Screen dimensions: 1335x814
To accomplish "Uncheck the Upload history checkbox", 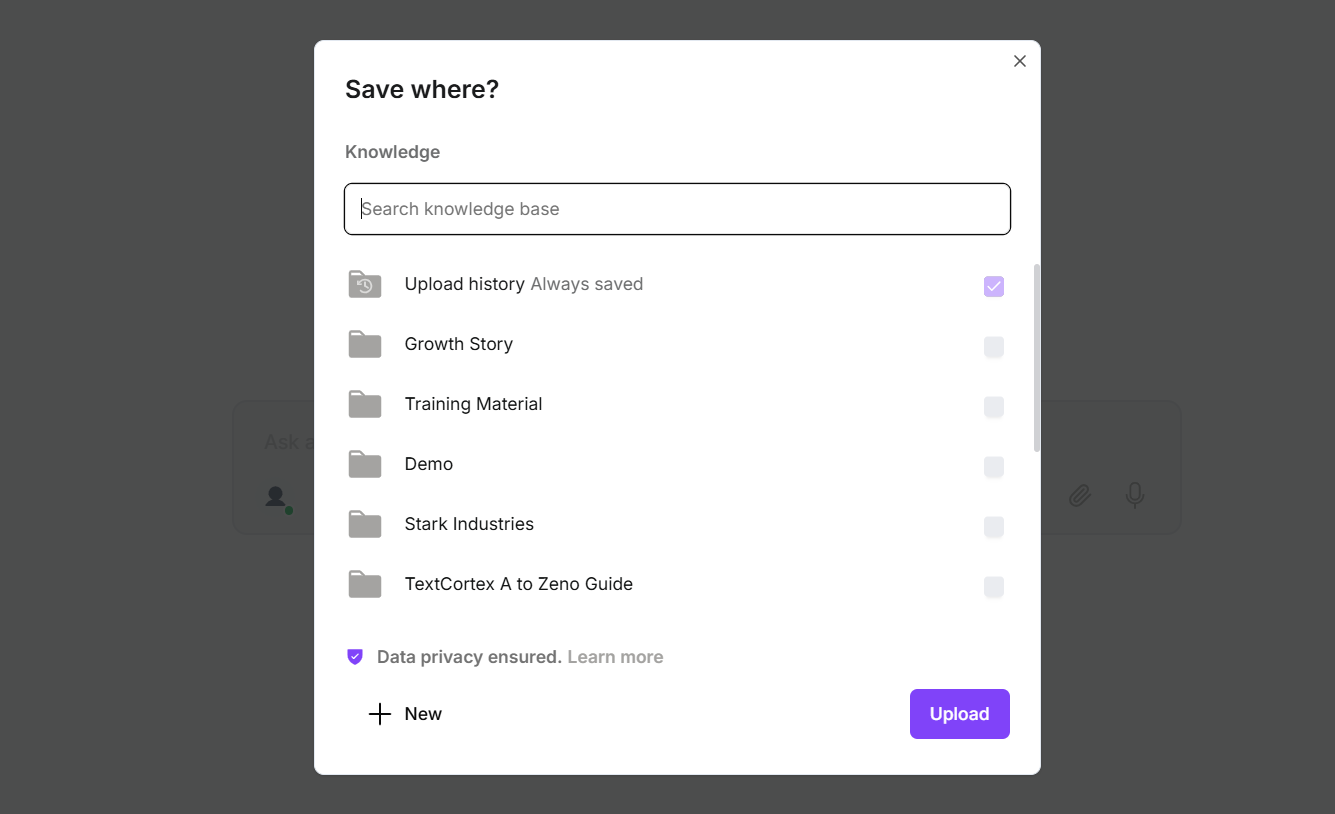I will (x=993, y=286).
